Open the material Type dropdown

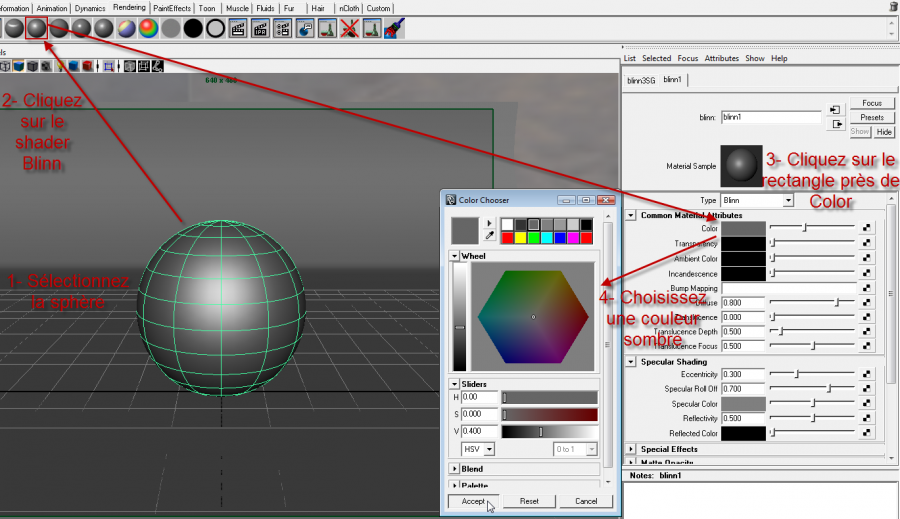click(x=756, y=200)
